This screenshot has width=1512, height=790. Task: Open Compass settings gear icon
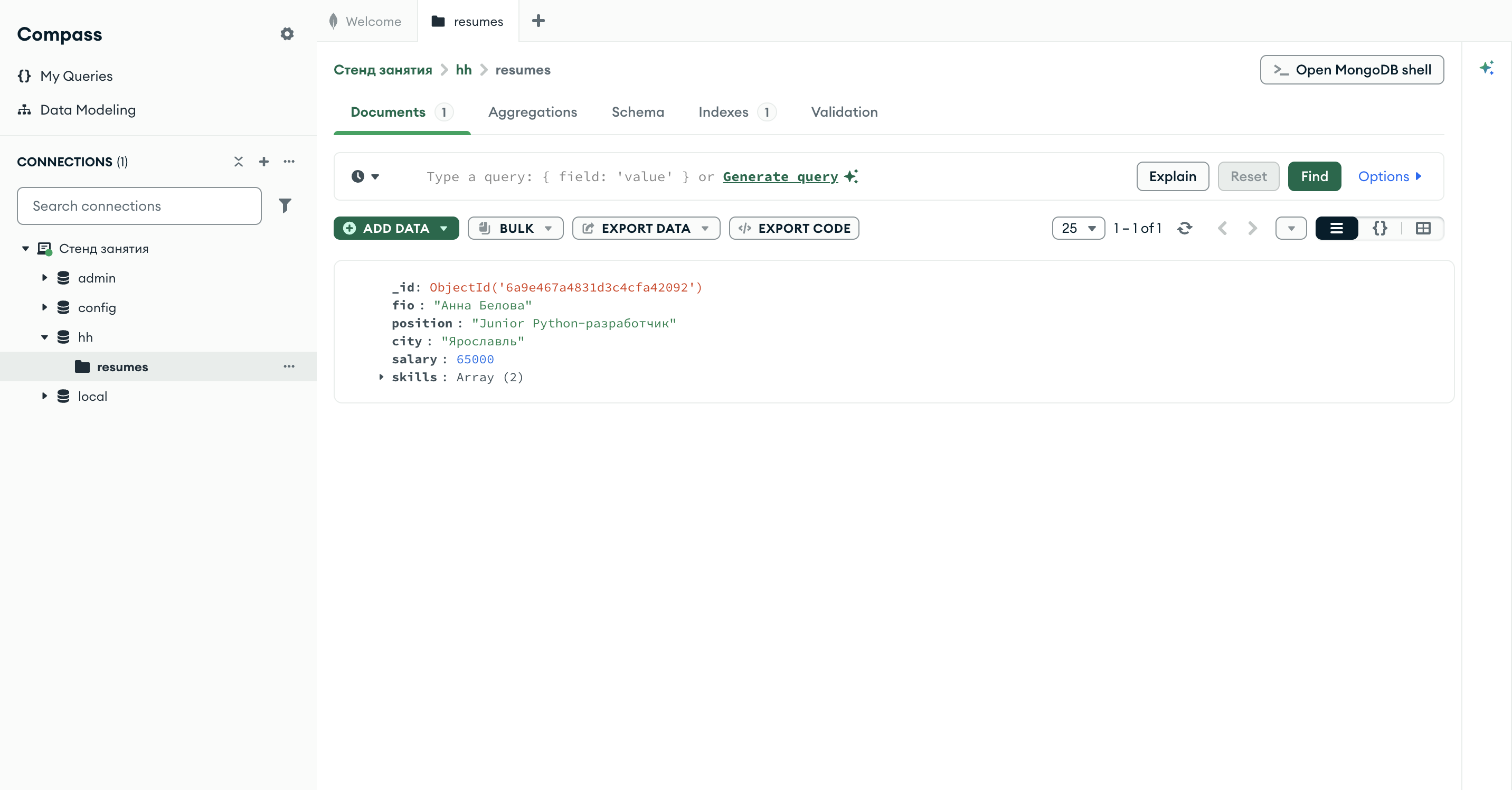(287, 34)
